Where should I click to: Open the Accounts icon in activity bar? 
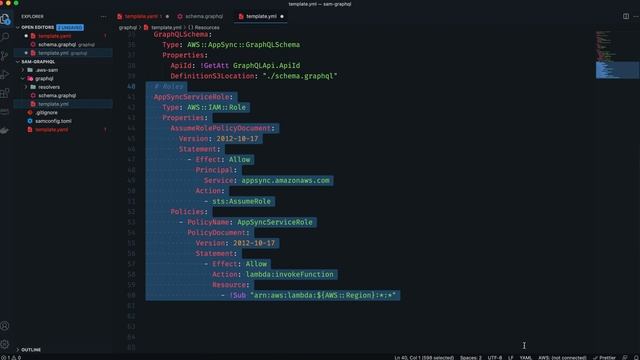tap(5, 326)
